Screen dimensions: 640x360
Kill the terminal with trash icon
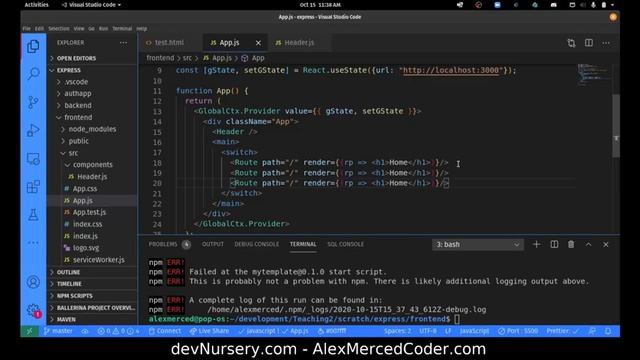[x=571, y=244]
